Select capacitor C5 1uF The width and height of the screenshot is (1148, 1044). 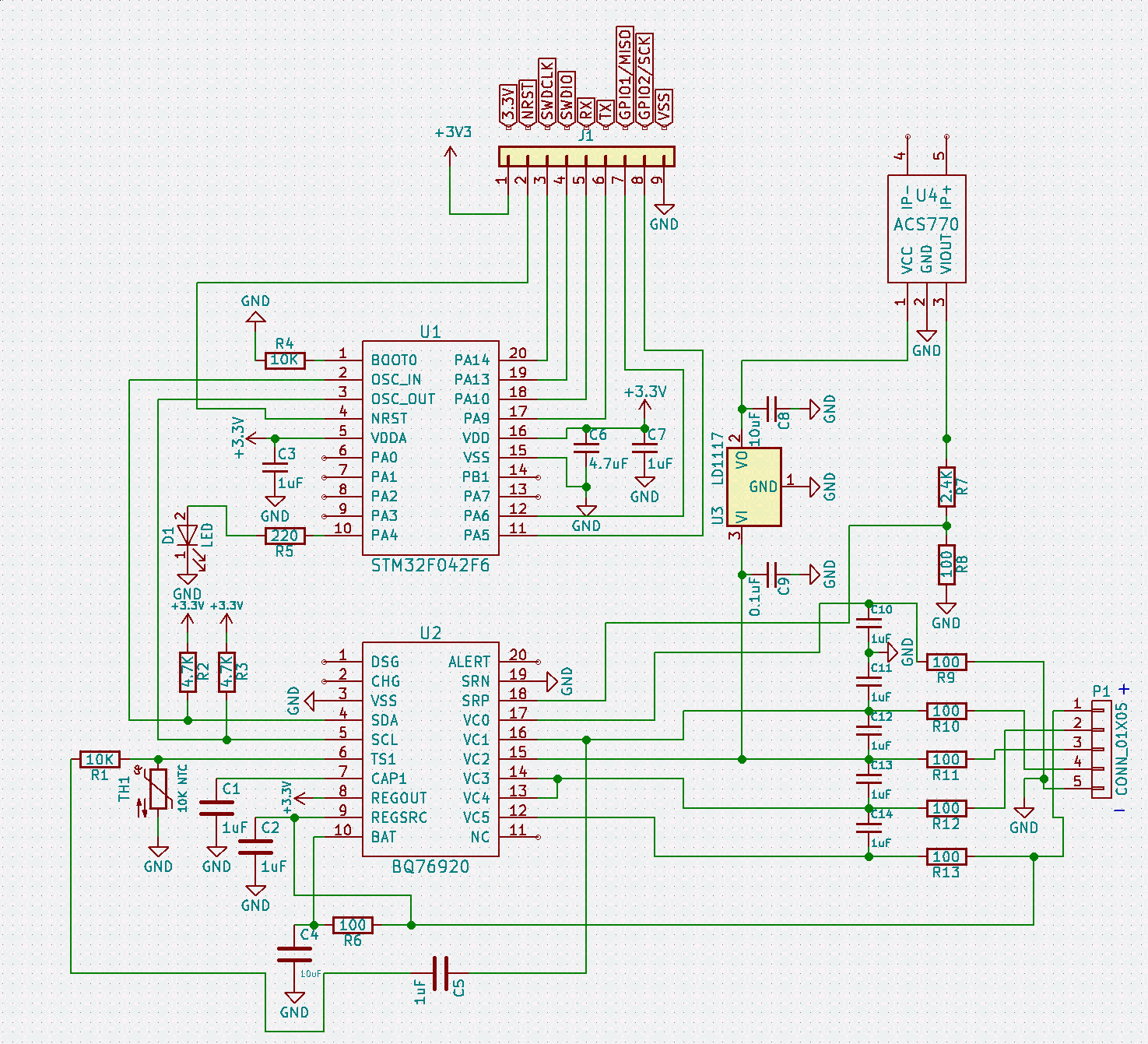point(441,973)
